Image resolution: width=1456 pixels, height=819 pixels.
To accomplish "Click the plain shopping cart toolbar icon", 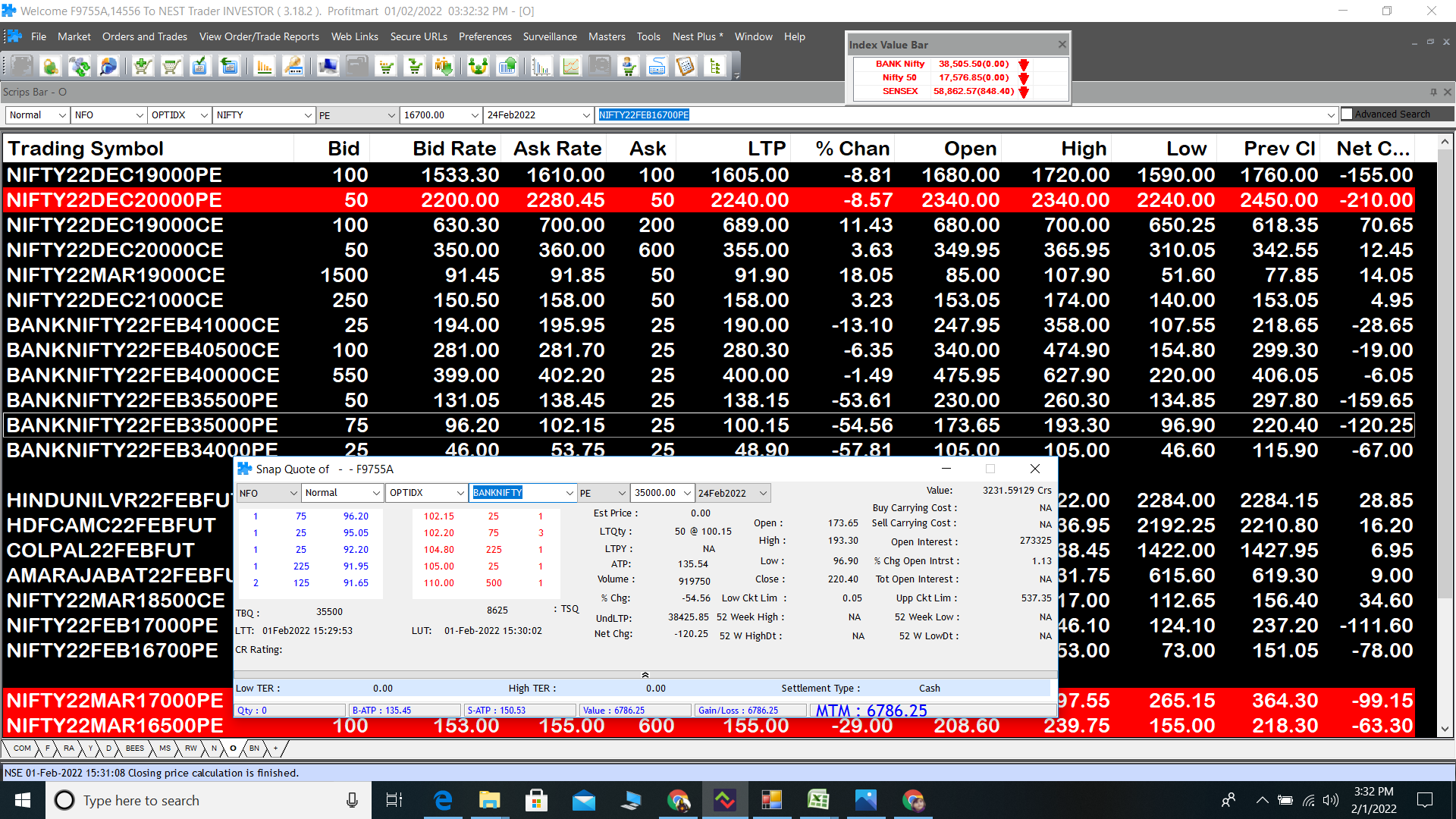I will [171, 67].
